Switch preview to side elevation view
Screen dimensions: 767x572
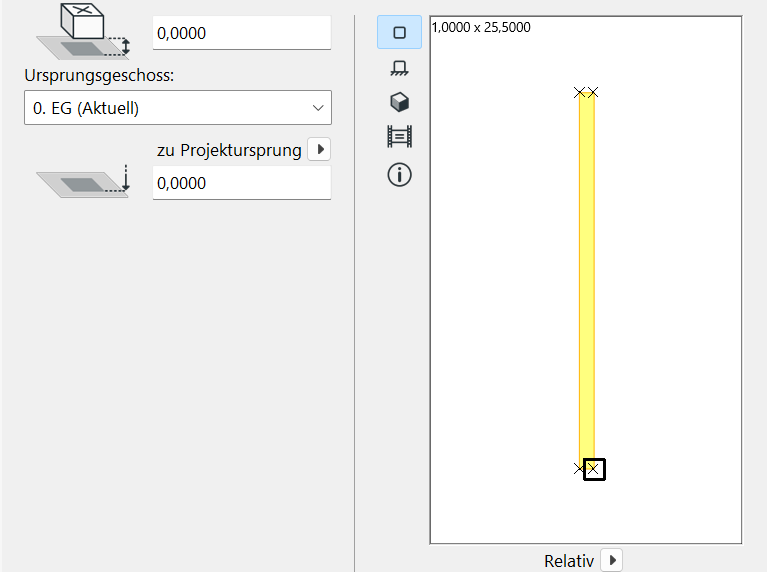pos(399,68)
